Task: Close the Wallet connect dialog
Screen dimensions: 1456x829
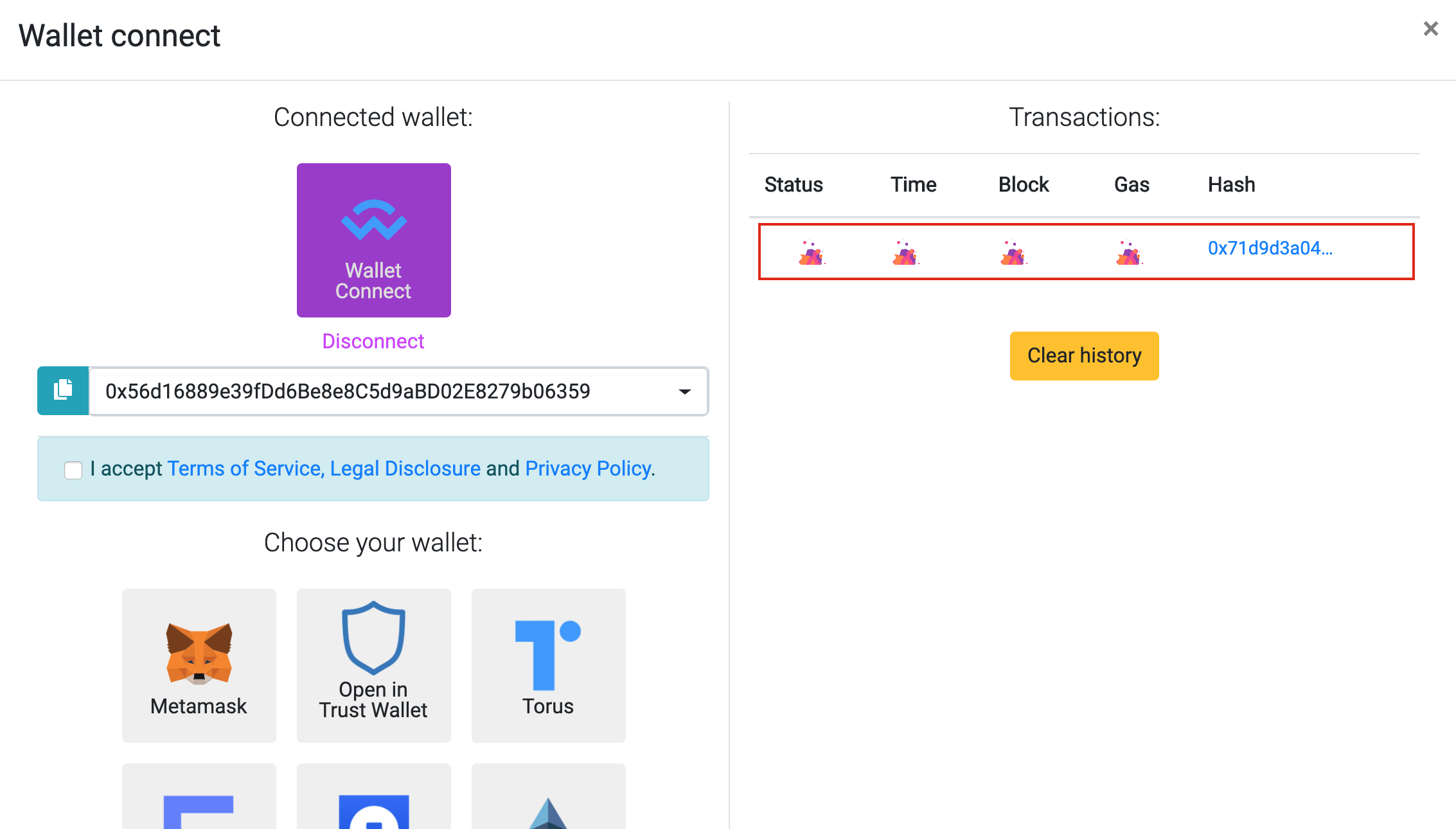Action: [1430, 29]
